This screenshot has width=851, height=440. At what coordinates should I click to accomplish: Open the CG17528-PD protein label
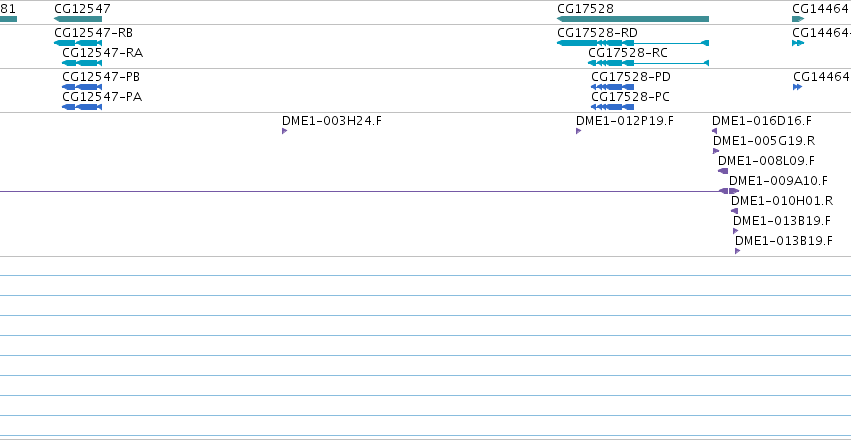pyautogui.click(x=631, y=76)
